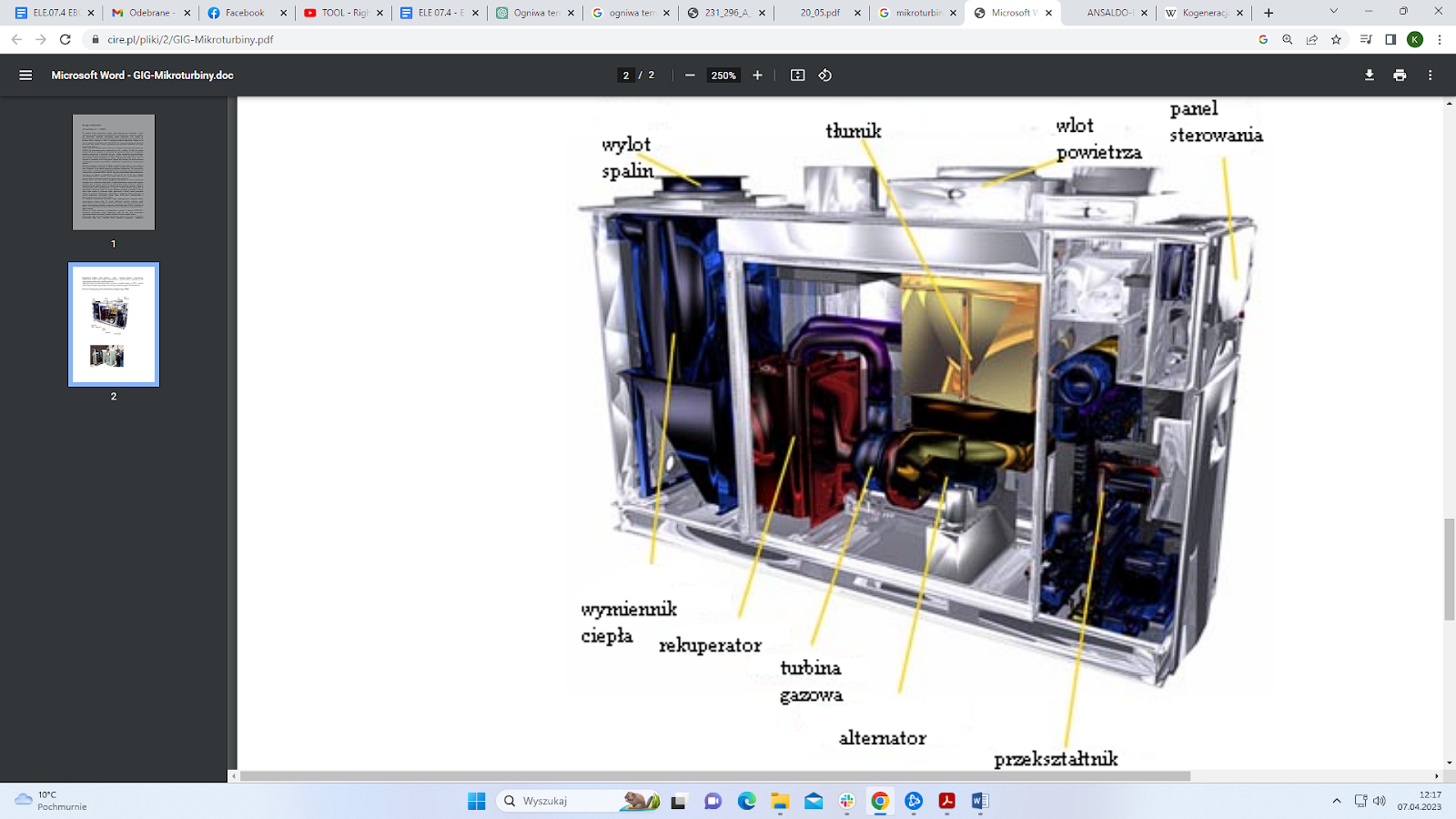The width and height of the screenshot is (1456, 819).
Task: Open a new browser tab
Action: coord(1269,13)
